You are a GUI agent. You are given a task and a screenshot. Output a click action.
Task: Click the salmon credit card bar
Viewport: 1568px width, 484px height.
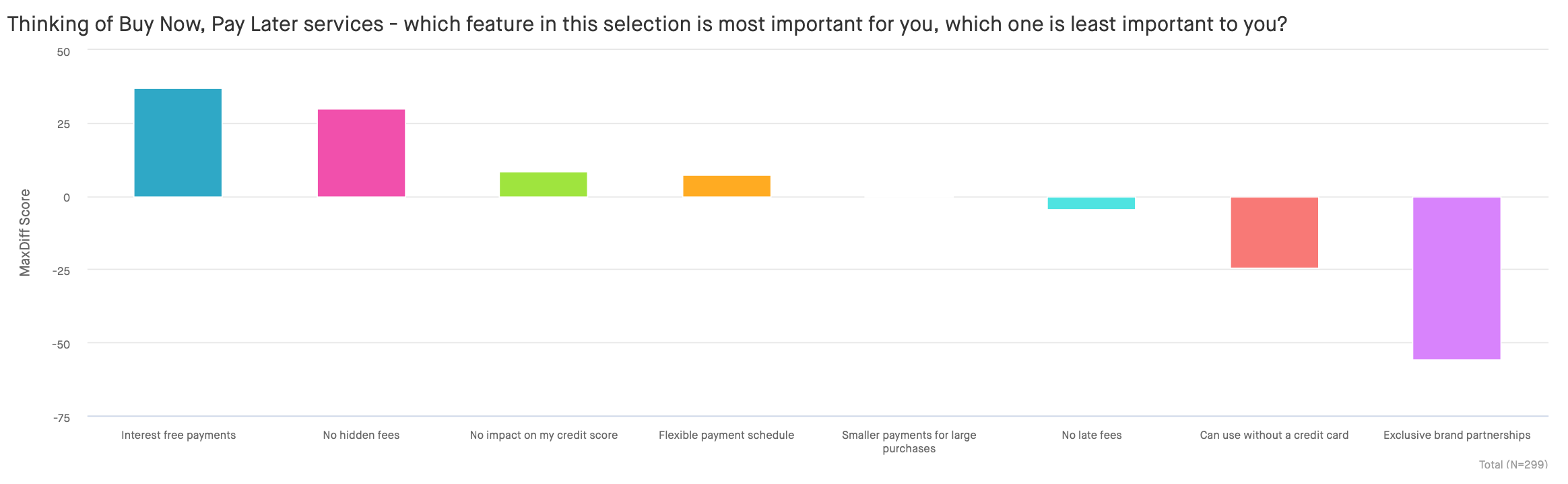pos(1274,233)
